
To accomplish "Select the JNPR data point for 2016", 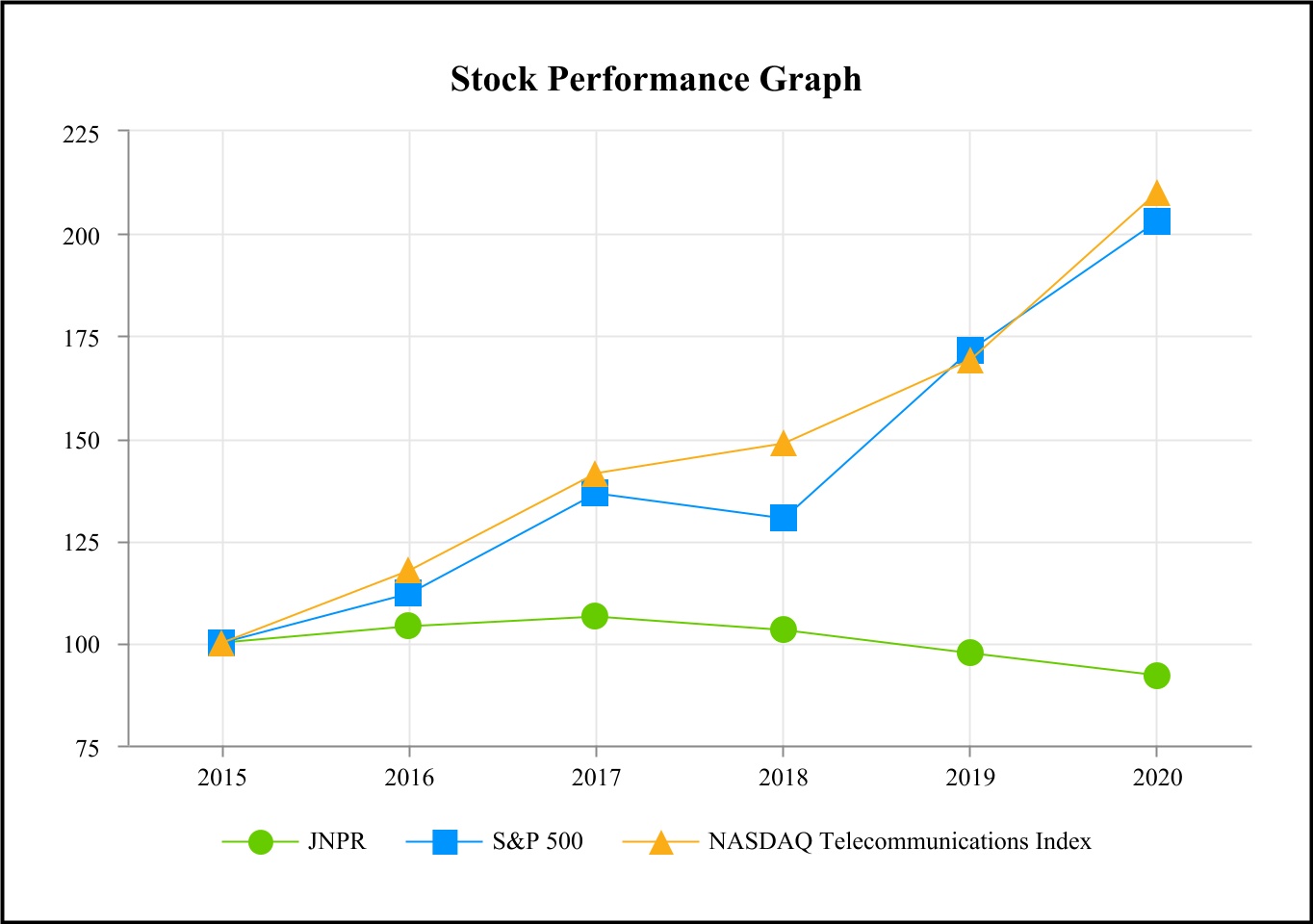I will tap(408, 626).
